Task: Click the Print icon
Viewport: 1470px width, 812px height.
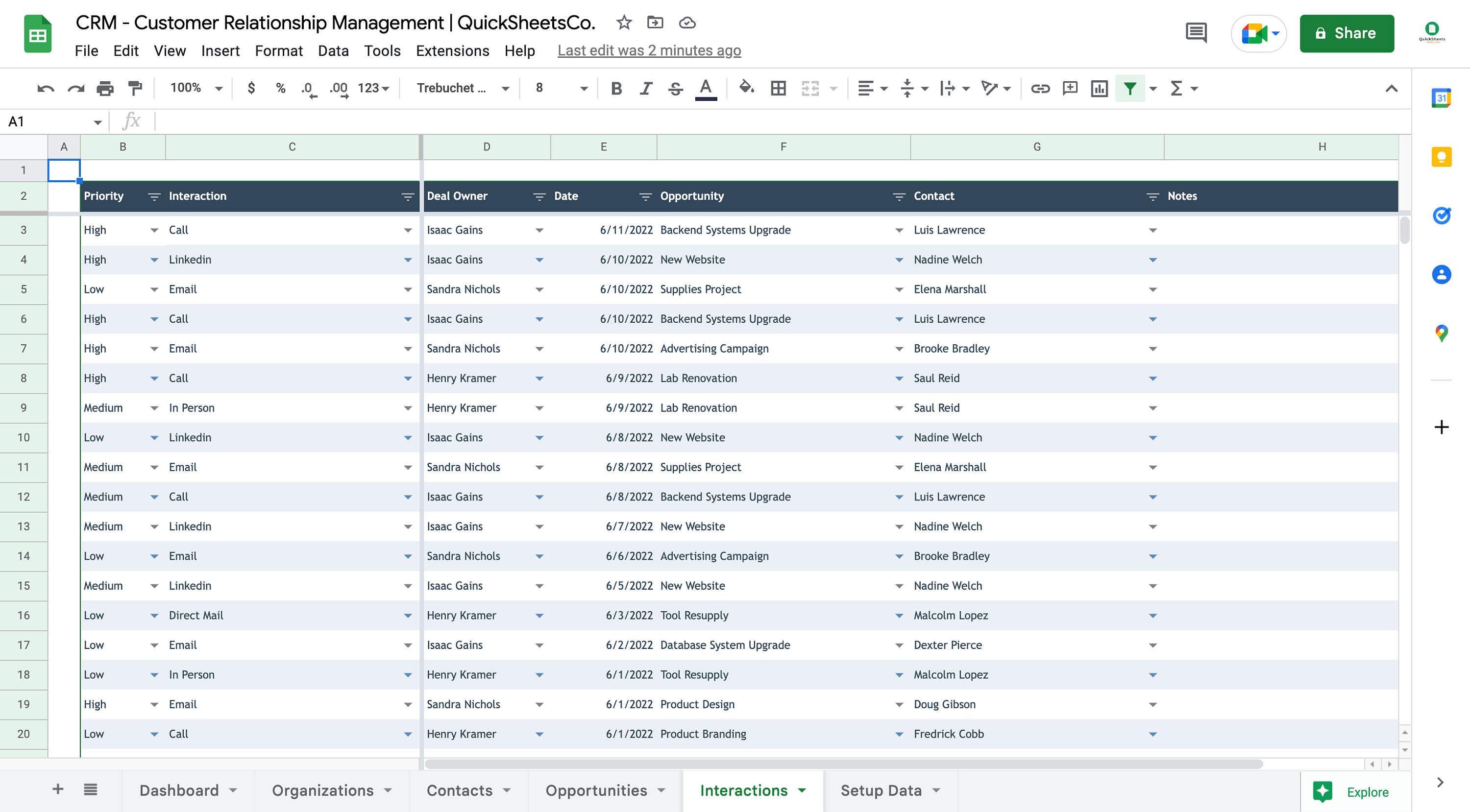Action: point(105,88)
